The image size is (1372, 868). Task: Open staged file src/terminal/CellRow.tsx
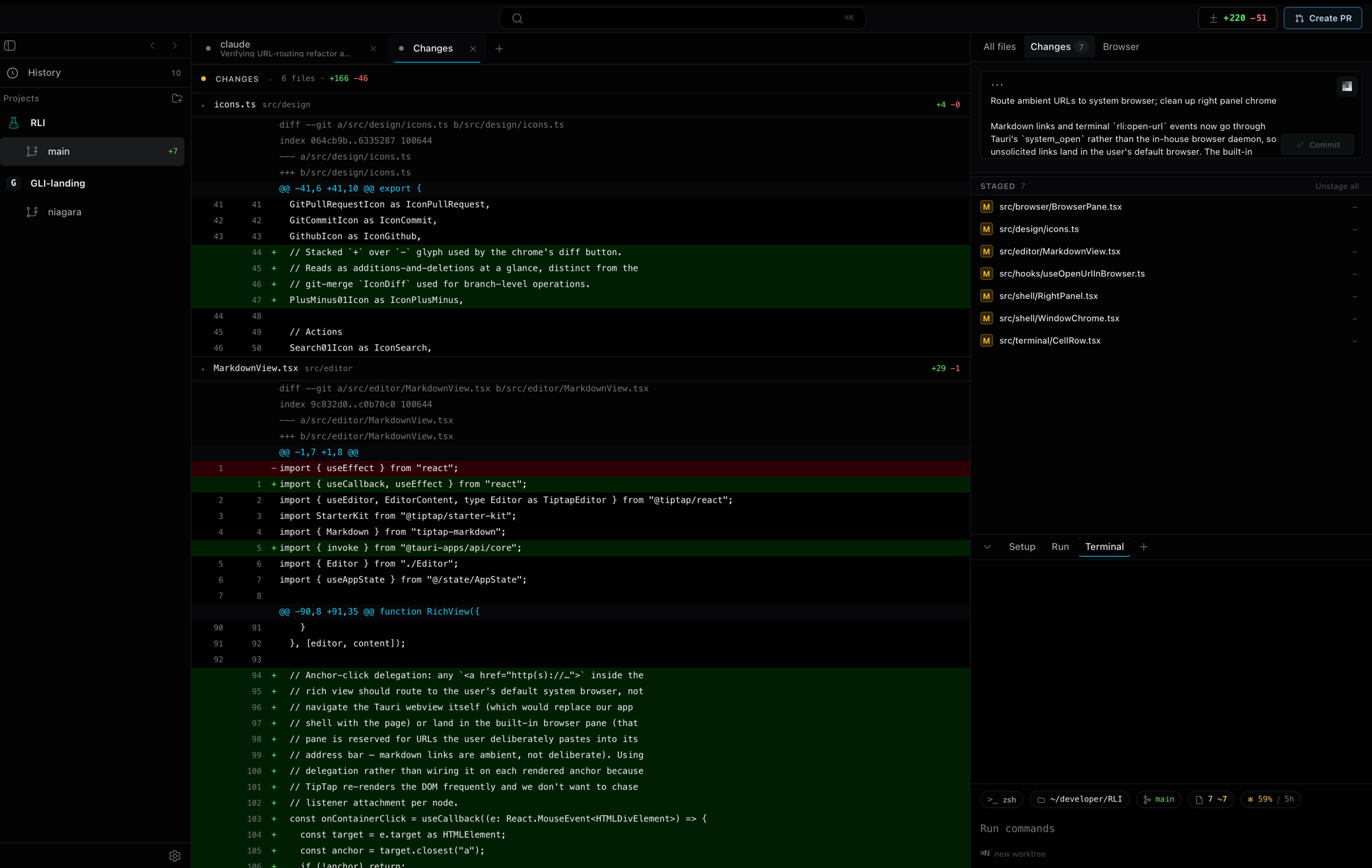click(1050, 341)
